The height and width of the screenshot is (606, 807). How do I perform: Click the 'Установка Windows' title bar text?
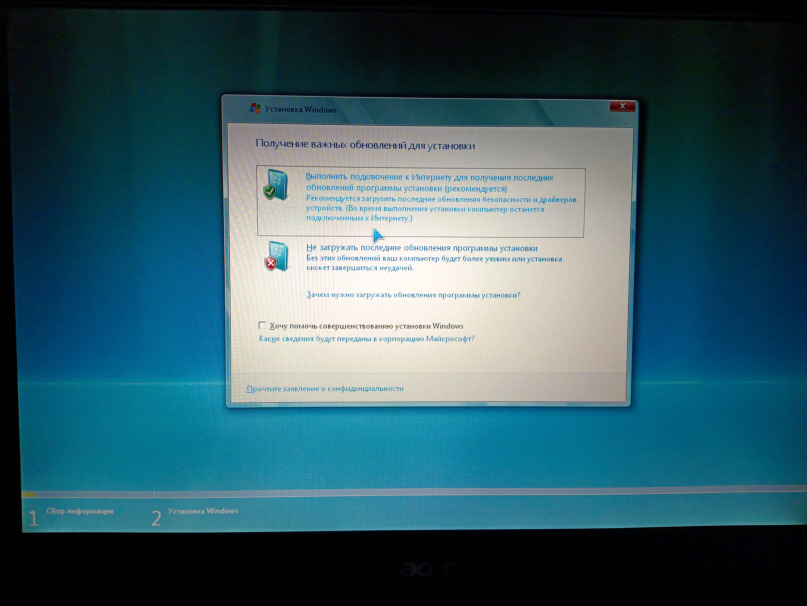(x=301, y=109)
